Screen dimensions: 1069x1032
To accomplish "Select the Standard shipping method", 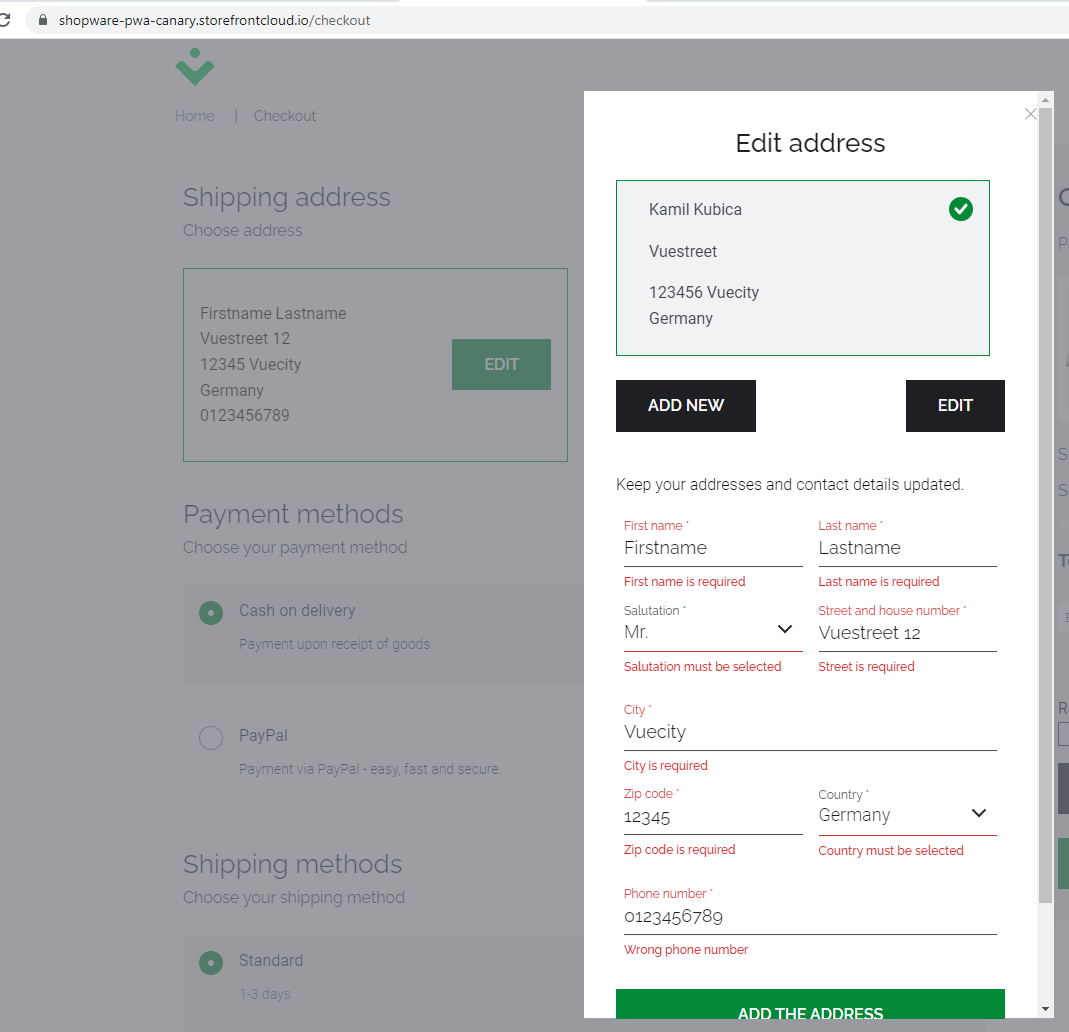I will coord(210,963).
